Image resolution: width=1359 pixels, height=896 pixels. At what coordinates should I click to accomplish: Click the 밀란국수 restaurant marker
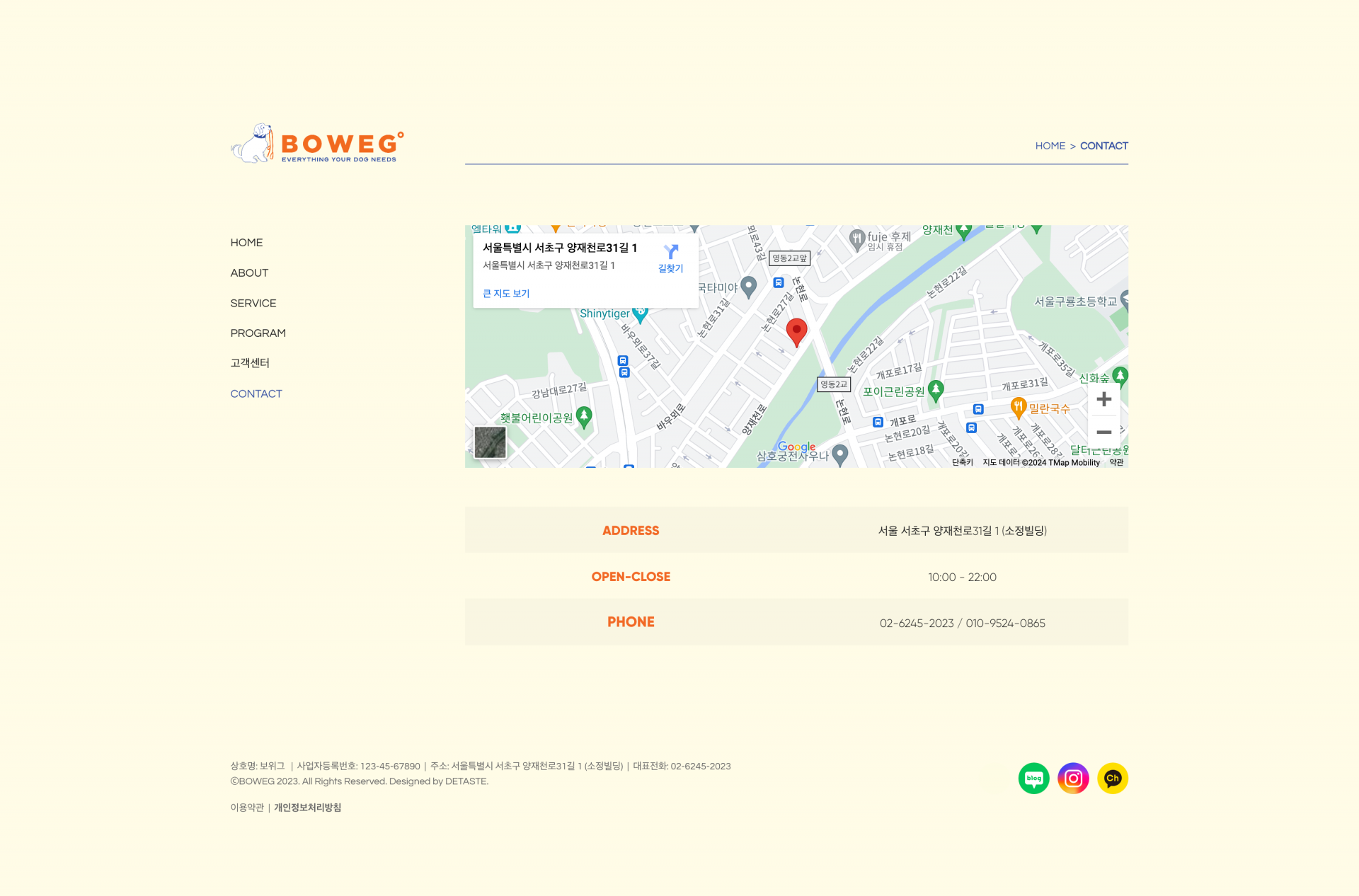pos(1019,407)
